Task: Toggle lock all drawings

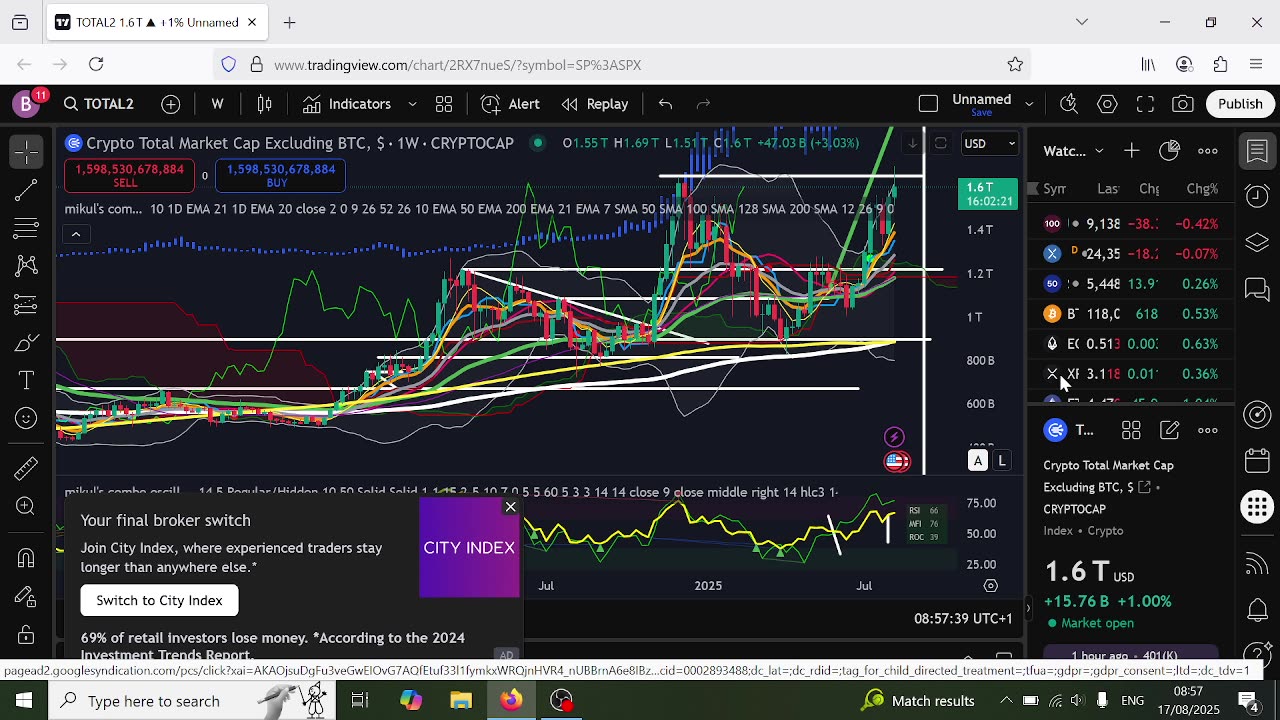Action: [x=27, y=635]
